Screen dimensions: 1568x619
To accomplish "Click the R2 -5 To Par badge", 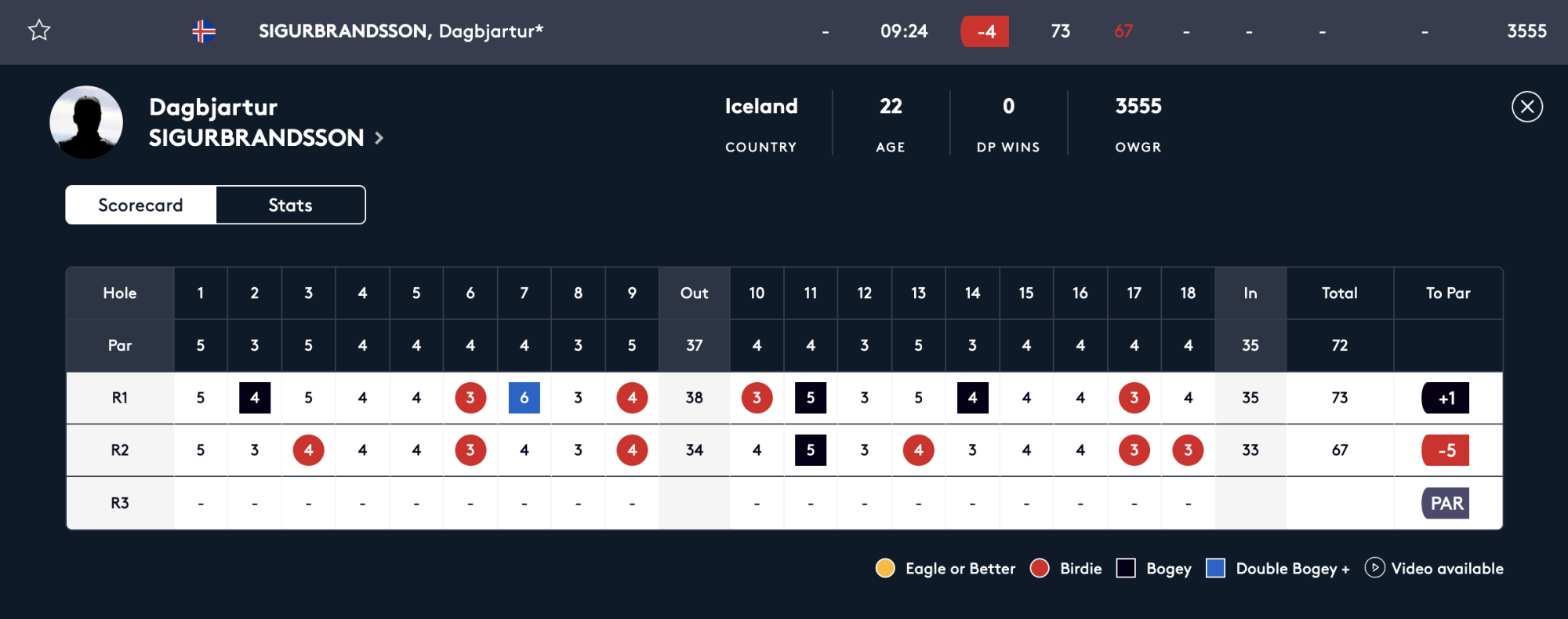I will (x=1445, y=450).
